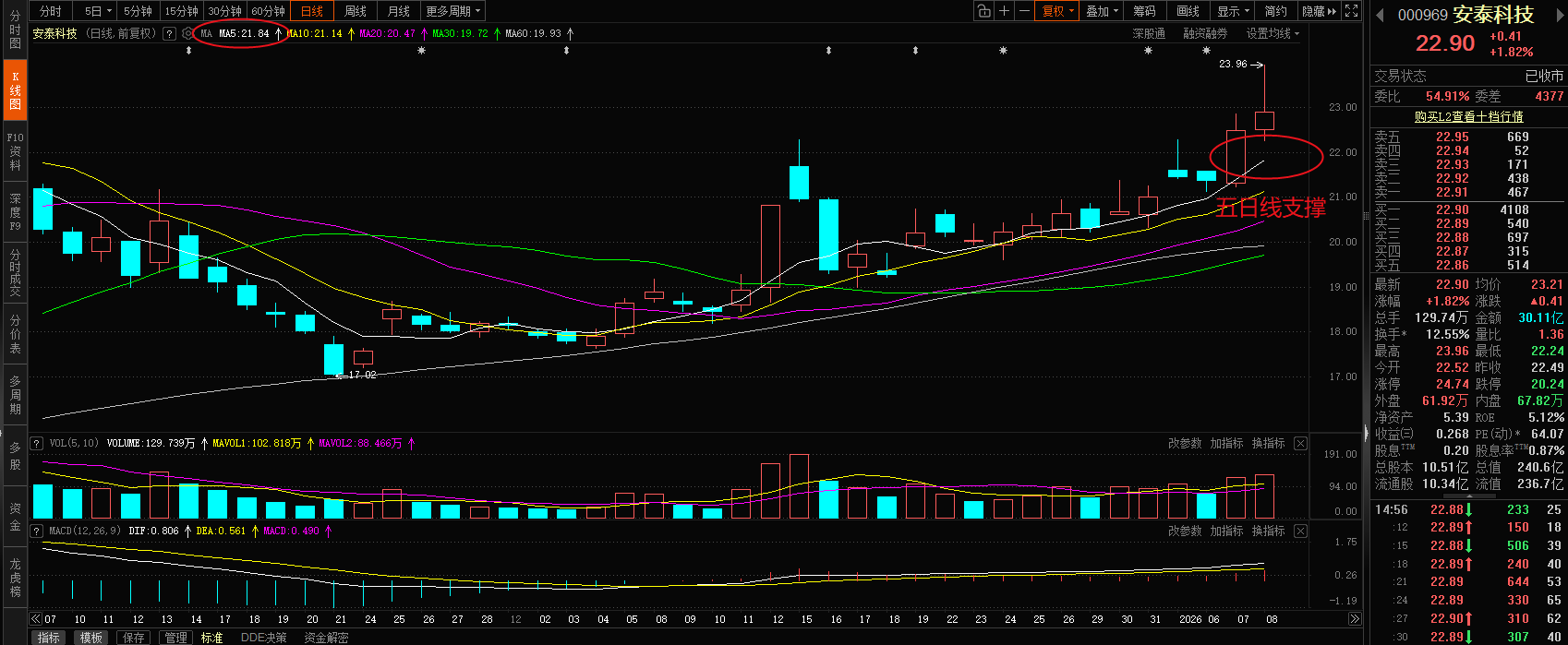
Task: Select K线图 in left sidebar
Action: pos(15,91)
